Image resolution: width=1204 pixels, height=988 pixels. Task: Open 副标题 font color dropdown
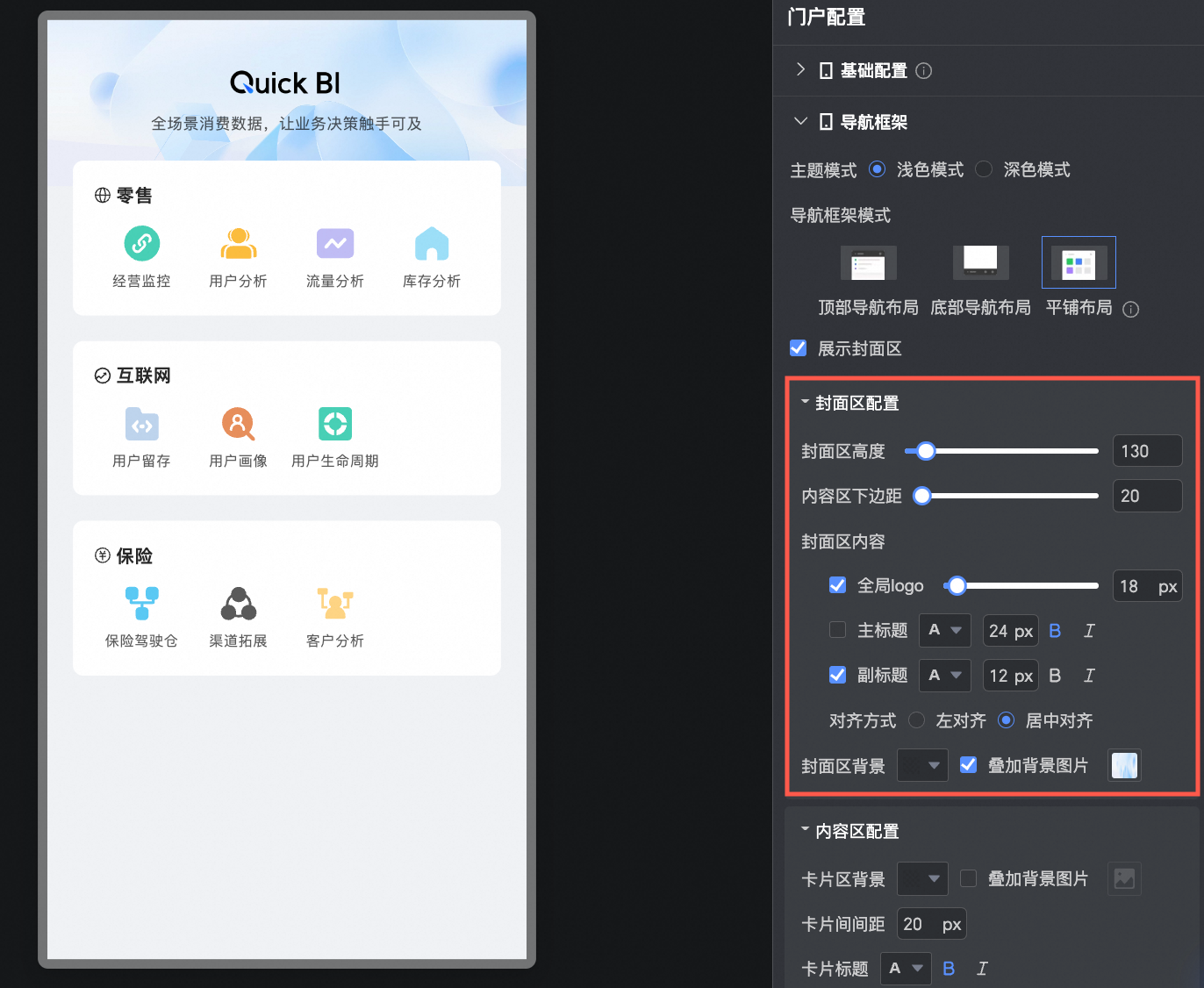tap(945, 676)
